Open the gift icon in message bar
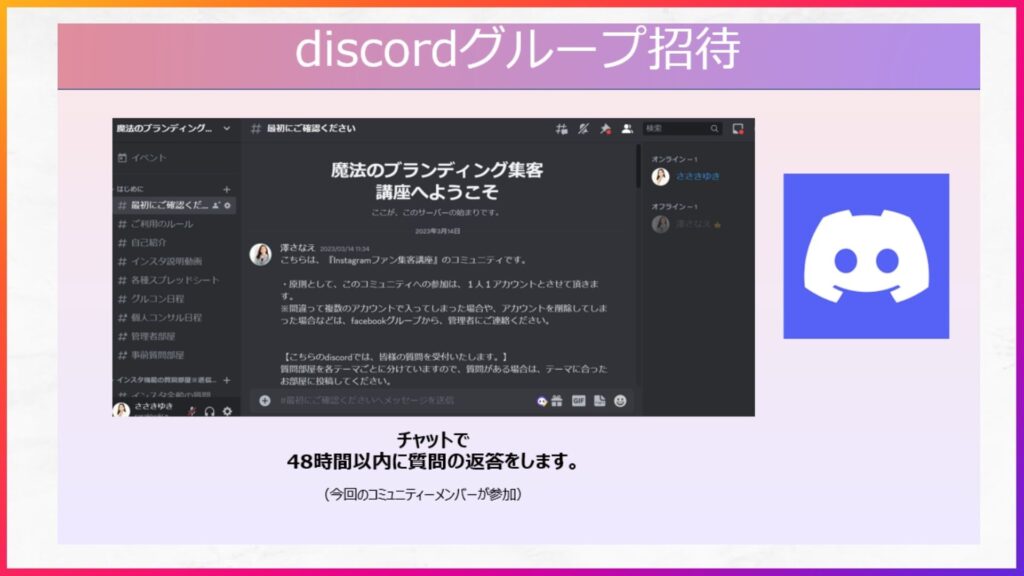 click(x=557, y=400)
